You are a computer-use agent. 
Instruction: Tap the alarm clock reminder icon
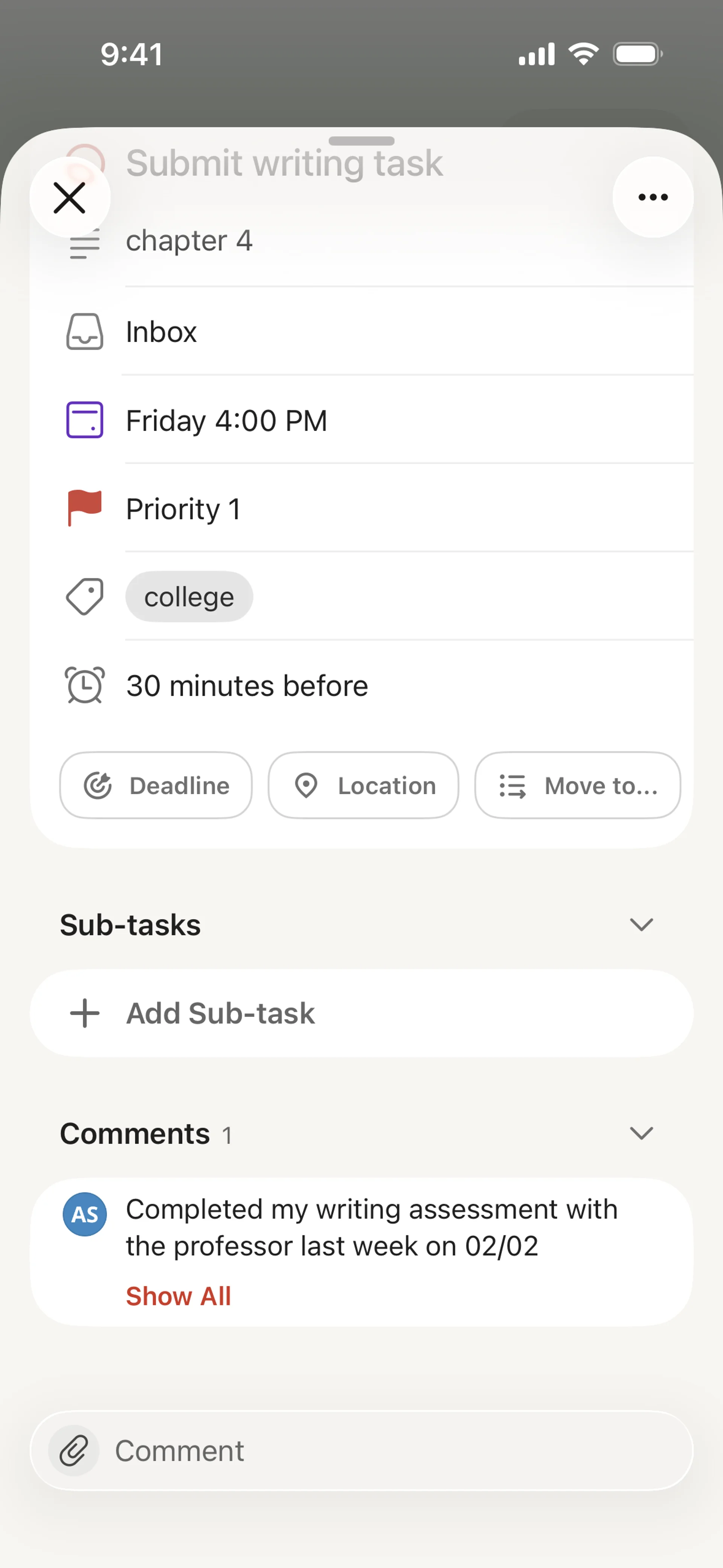click(x=84, y=685)
